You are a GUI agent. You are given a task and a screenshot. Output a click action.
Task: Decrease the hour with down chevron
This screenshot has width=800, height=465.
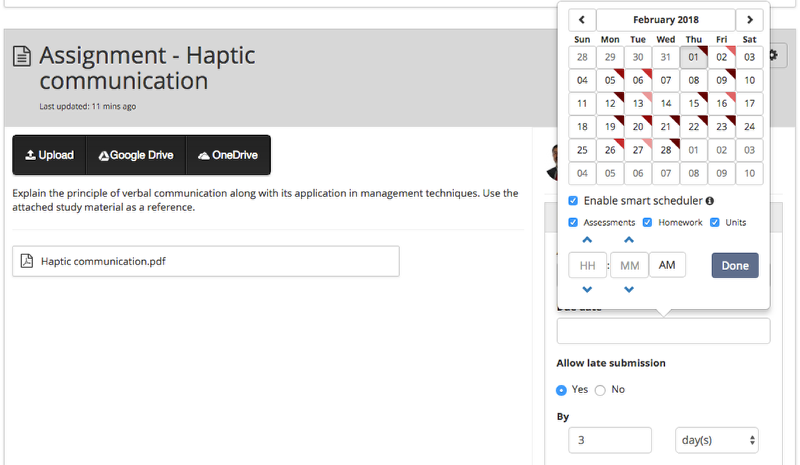coord(587,289)
